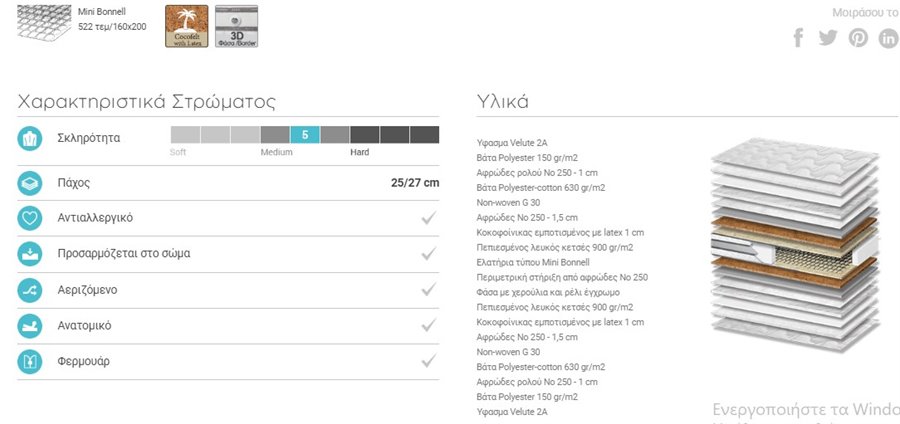The image size is (900, 424).
Task: Click the Cocofelt with Latex badge
Action: point(187,26)
